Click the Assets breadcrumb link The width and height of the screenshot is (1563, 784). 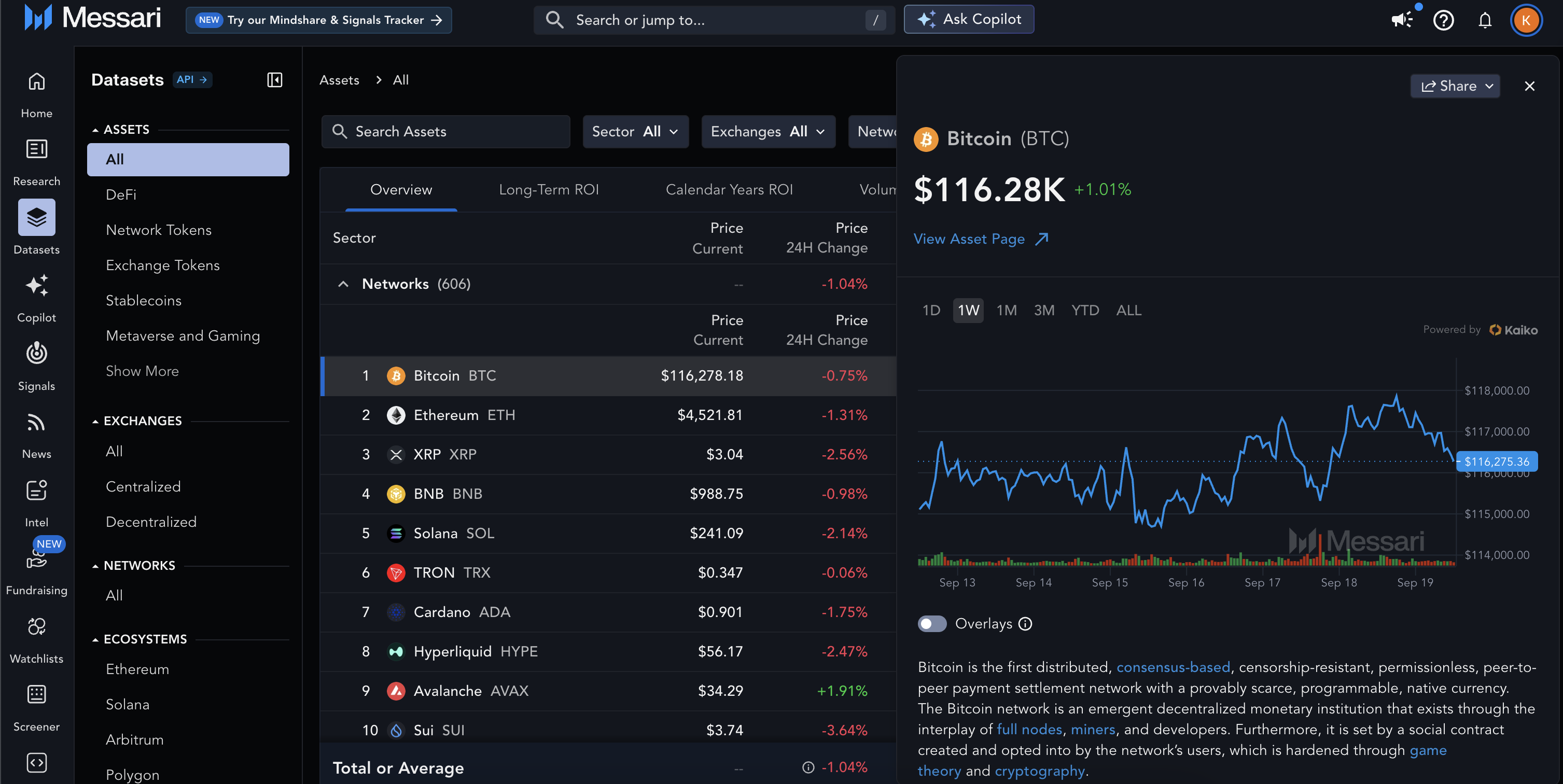tap(339, 80)
